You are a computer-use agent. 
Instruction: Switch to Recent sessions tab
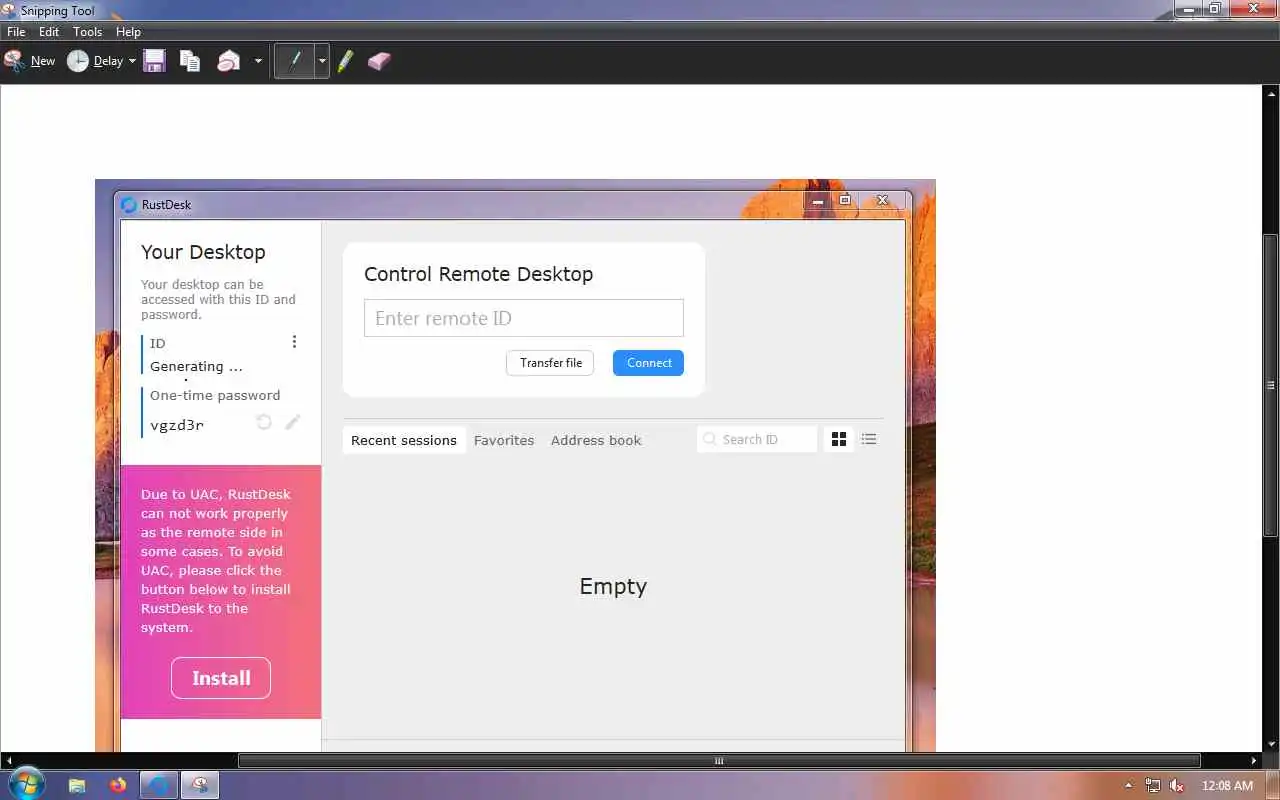(x=404, y=440)
